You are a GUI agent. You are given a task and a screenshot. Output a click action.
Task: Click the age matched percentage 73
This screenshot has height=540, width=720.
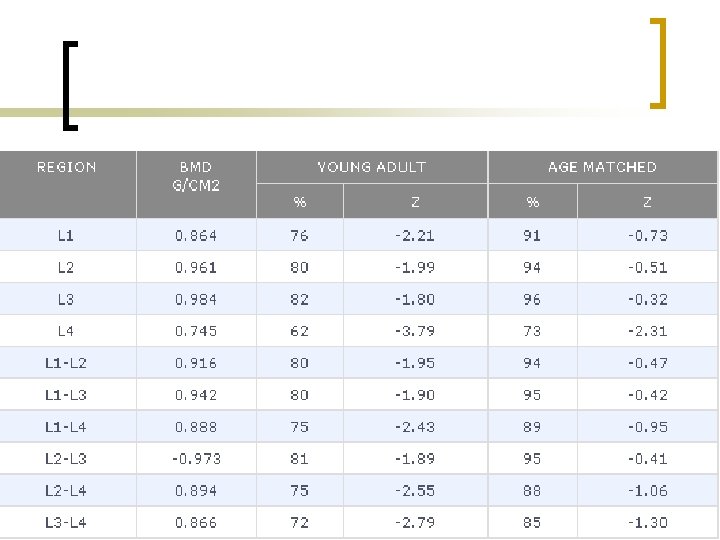point(532,331)
